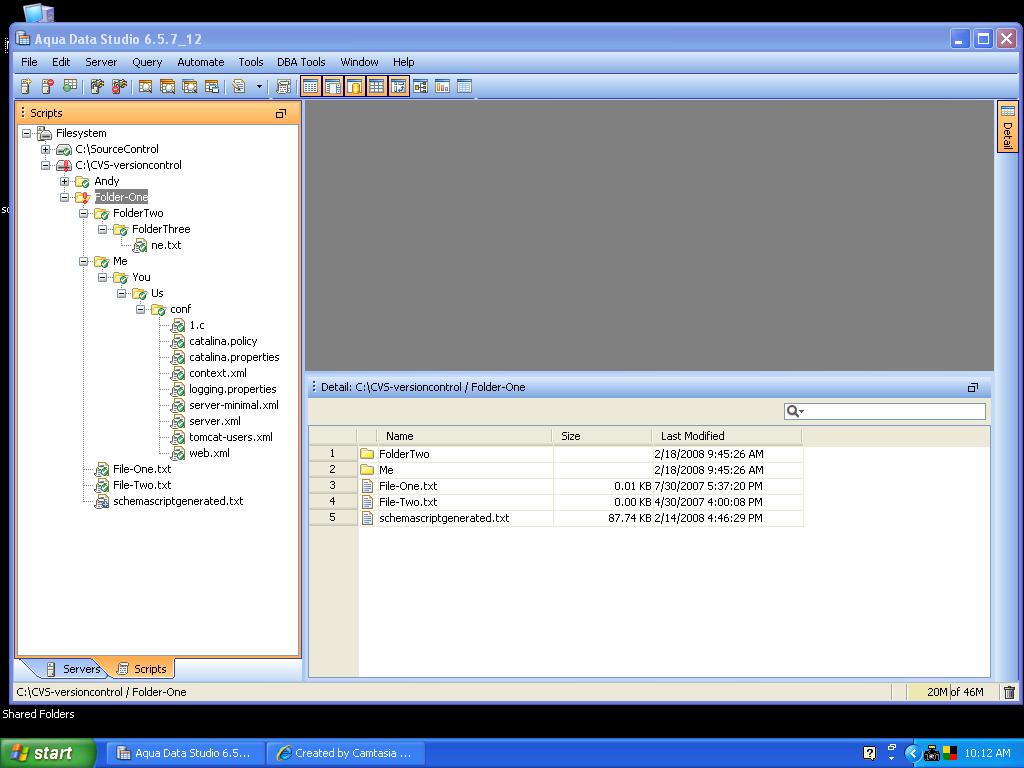
Task: Sort by Name column header
Action: (464, 436)
